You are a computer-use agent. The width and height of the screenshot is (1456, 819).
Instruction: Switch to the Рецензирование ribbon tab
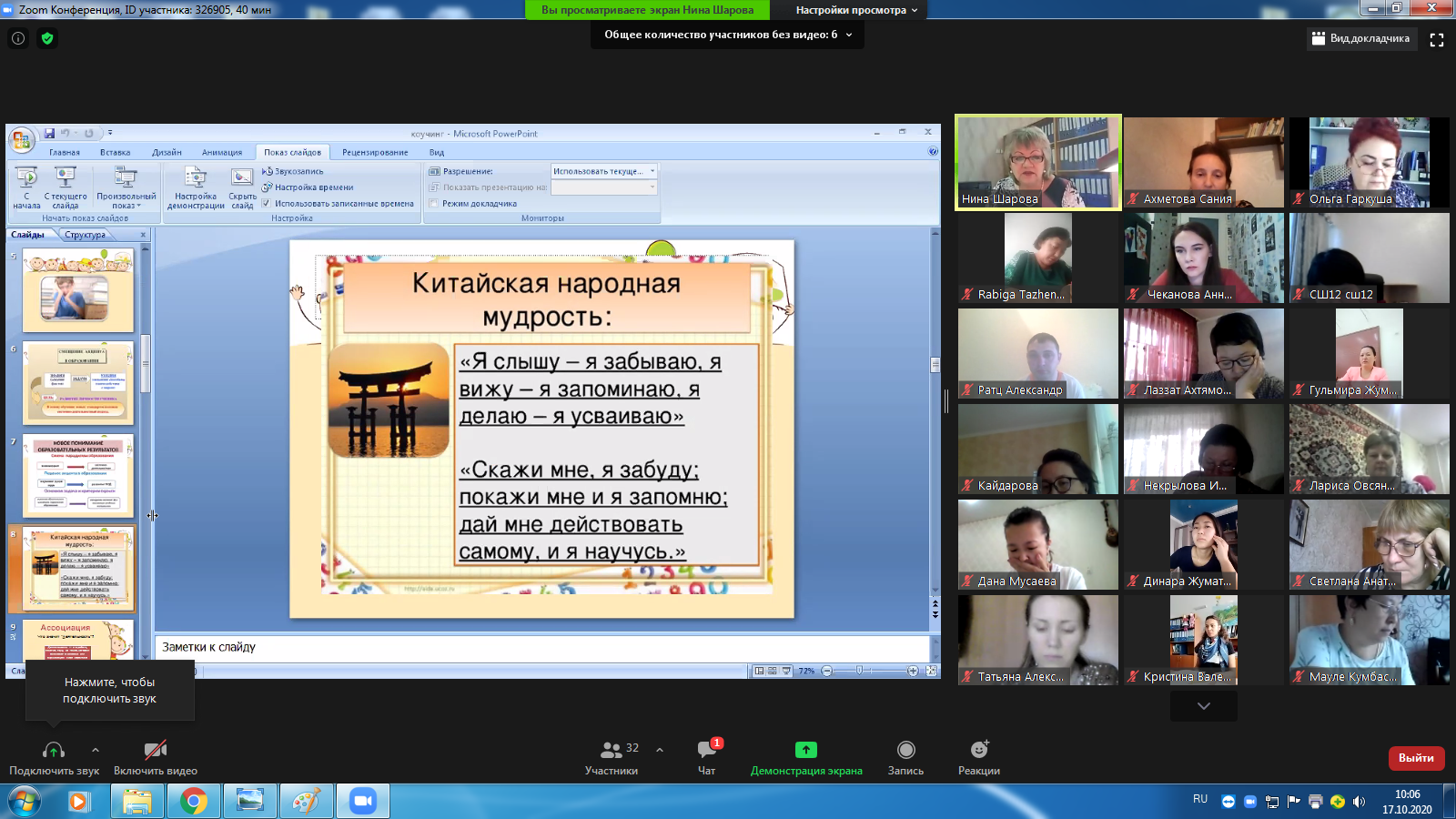(375, 152)
